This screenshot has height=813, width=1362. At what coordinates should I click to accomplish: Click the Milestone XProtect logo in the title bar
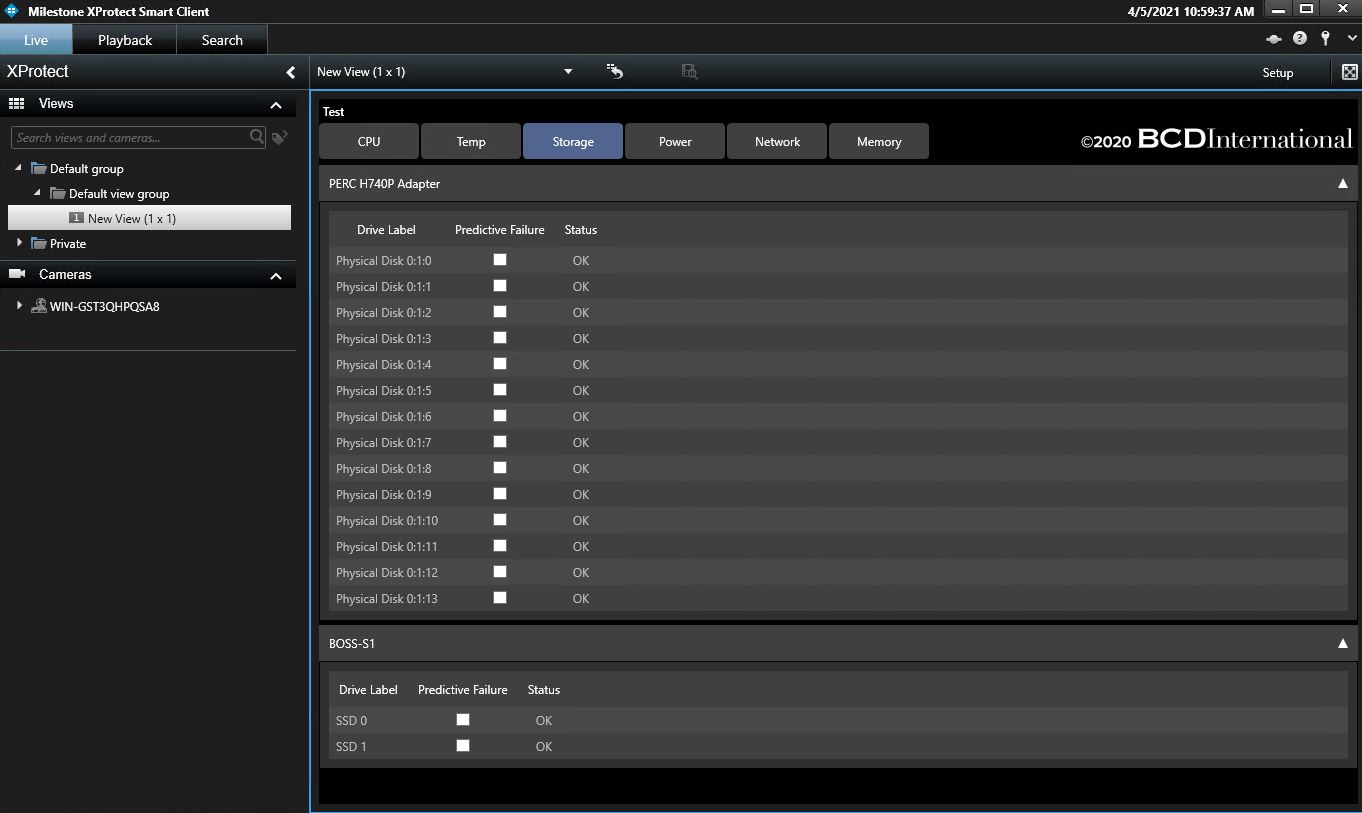point(12,11)
